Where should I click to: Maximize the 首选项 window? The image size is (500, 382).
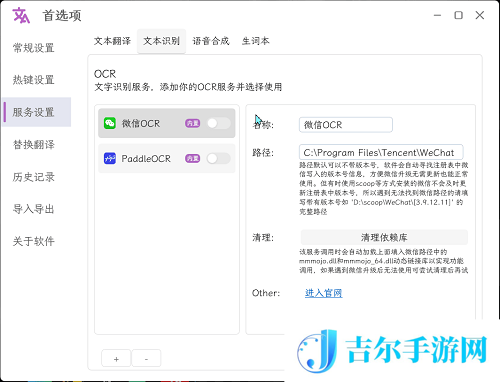(x=459, y=15)
